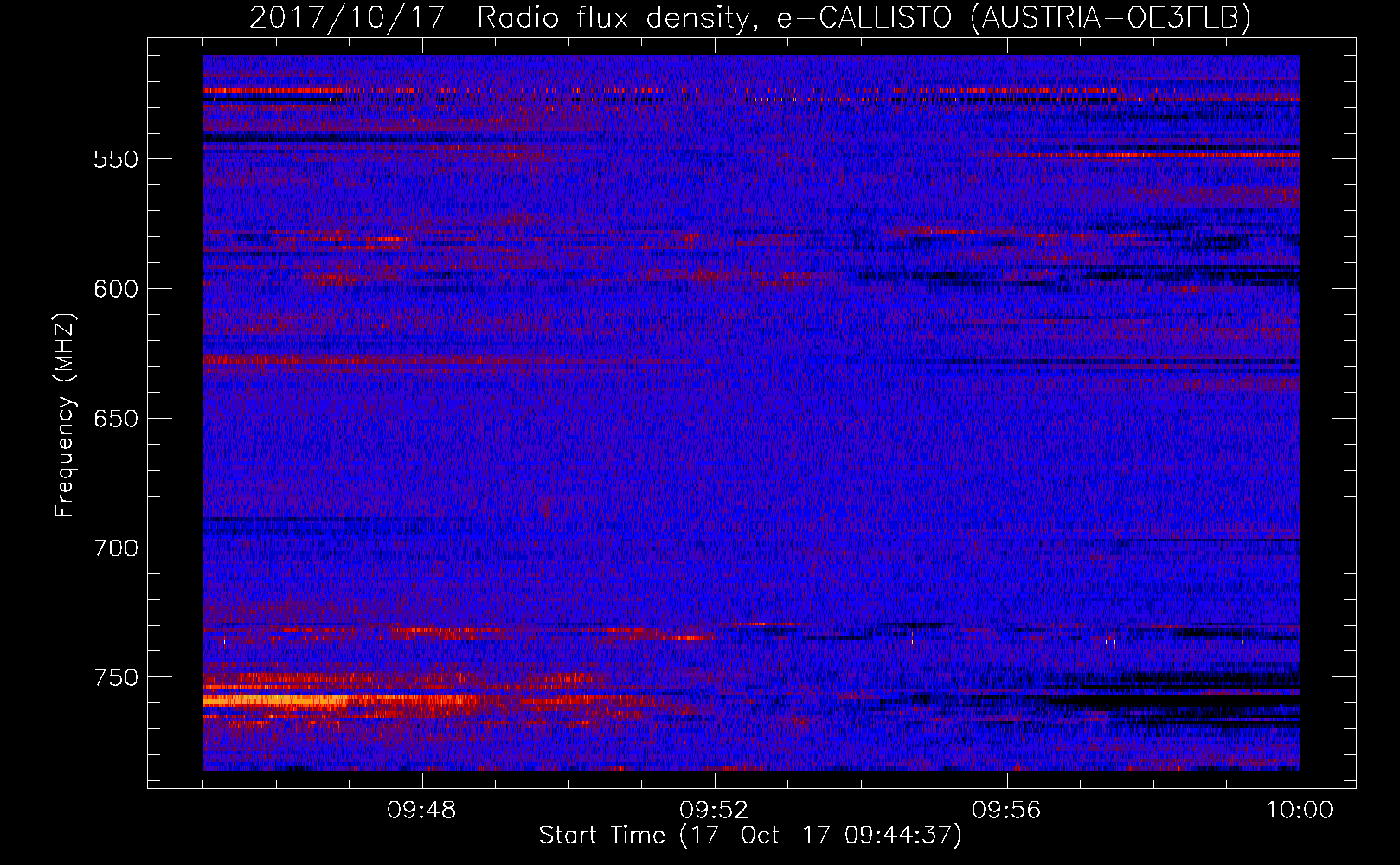Click the 650 frequency tick label
The image size is (1400, 865).
click(116, 419)
